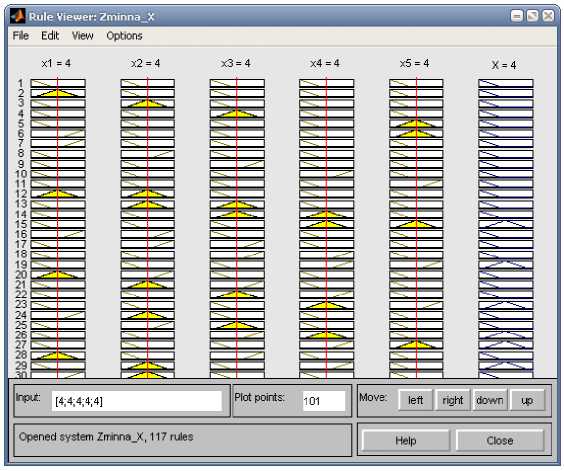Click the red input line in the x4 column

[326, 227]
